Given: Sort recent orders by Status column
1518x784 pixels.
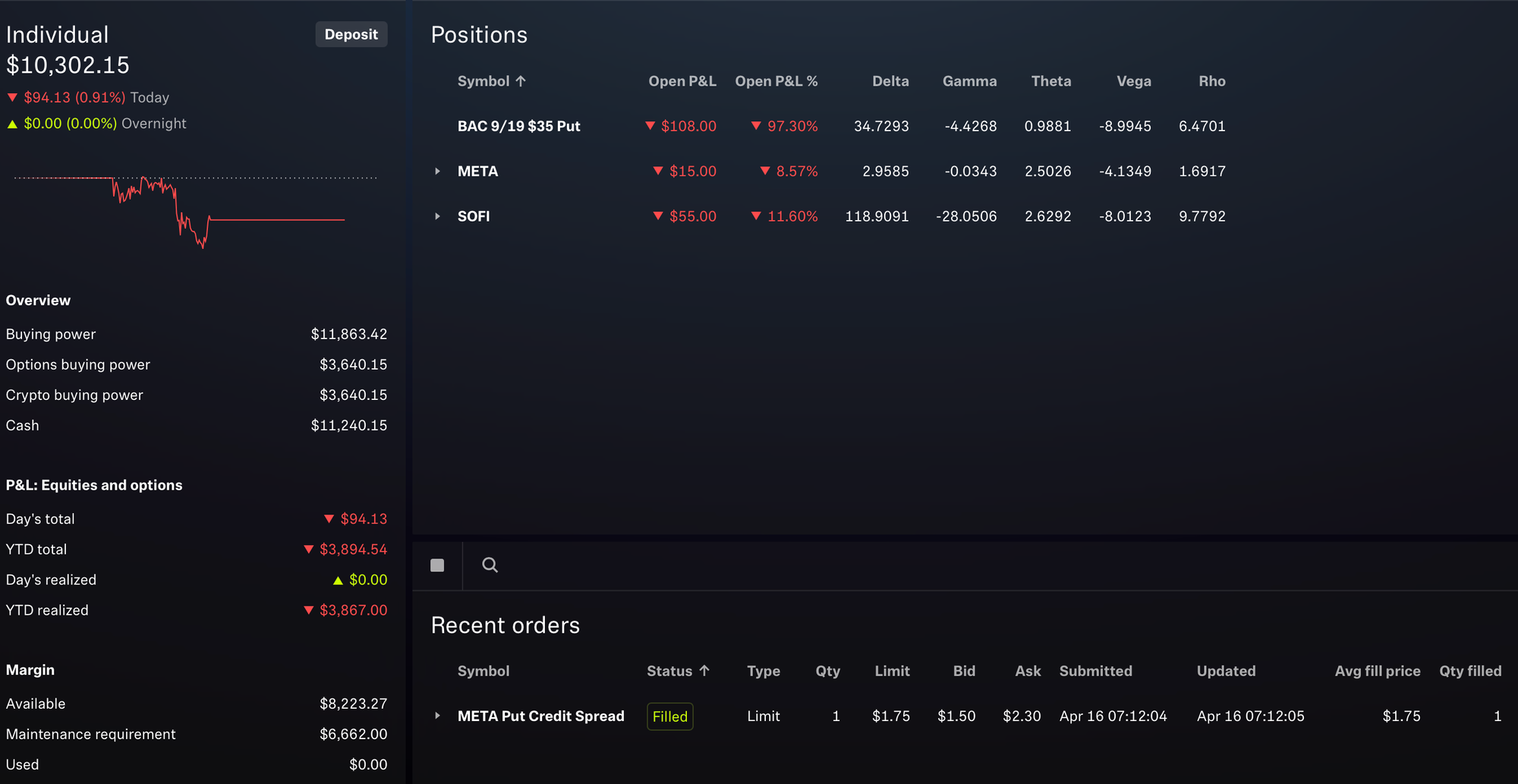Looking at the screenshot, I should (678, 671).
